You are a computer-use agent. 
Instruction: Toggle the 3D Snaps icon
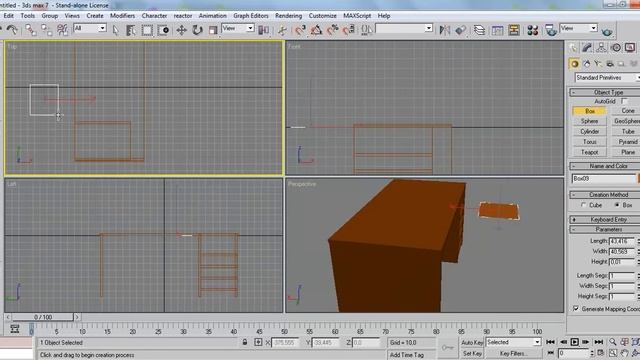click(x=300, y=30)
